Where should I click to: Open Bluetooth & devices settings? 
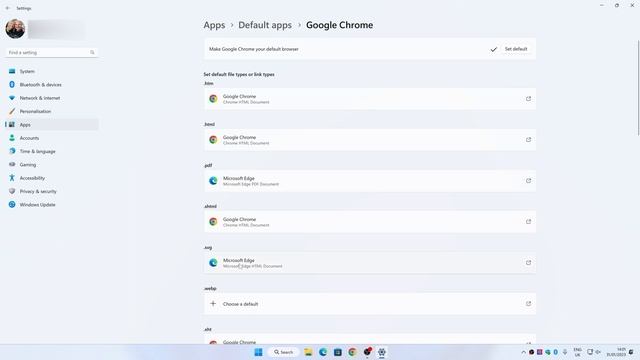(x=51, y=84)
